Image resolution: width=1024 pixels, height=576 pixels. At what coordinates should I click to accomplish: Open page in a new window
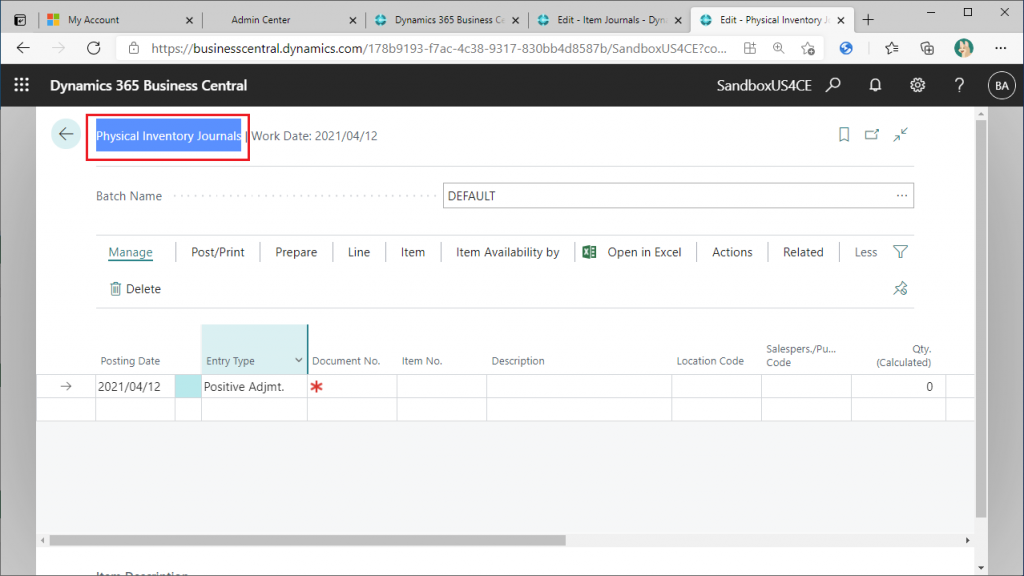pos(872,135)
